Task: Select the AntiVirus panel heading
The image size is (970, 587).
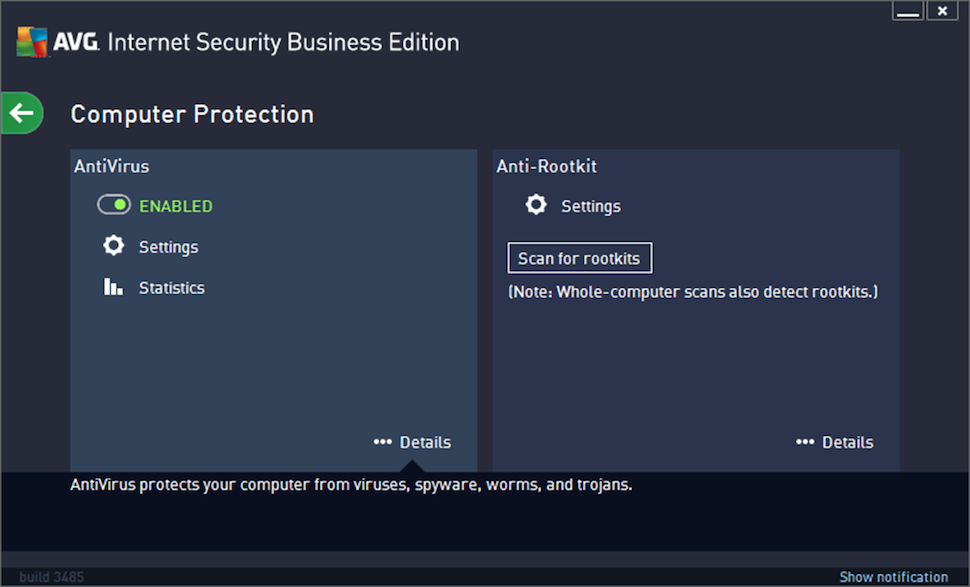Action: (x=111, y=166)
